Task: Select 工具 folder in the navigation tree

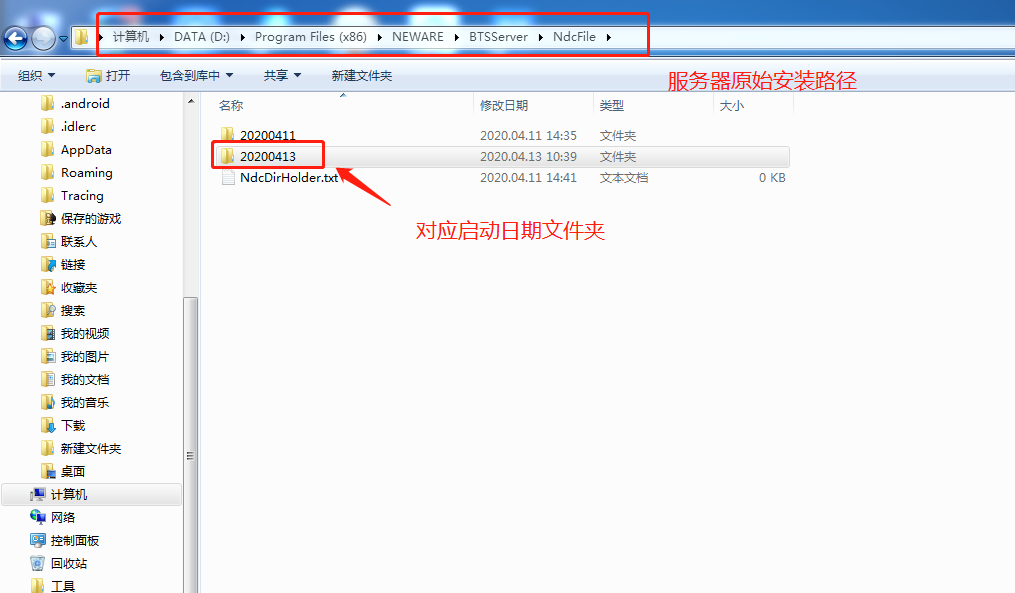Action: pyautogui.click(x=63, y=586)
